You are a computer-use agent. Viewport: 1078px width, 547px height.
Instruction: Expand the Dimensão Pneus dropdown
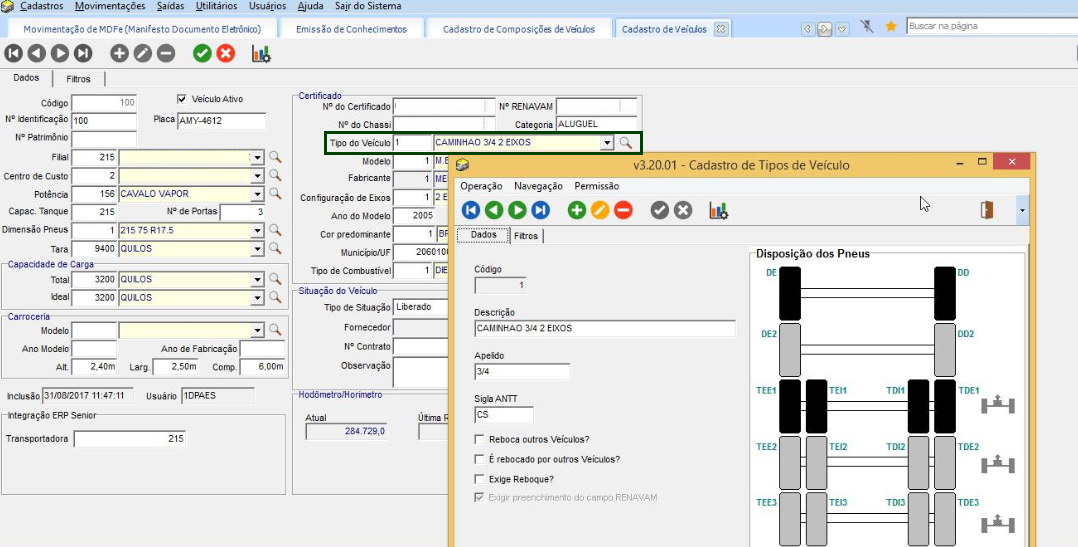[257, 230]
